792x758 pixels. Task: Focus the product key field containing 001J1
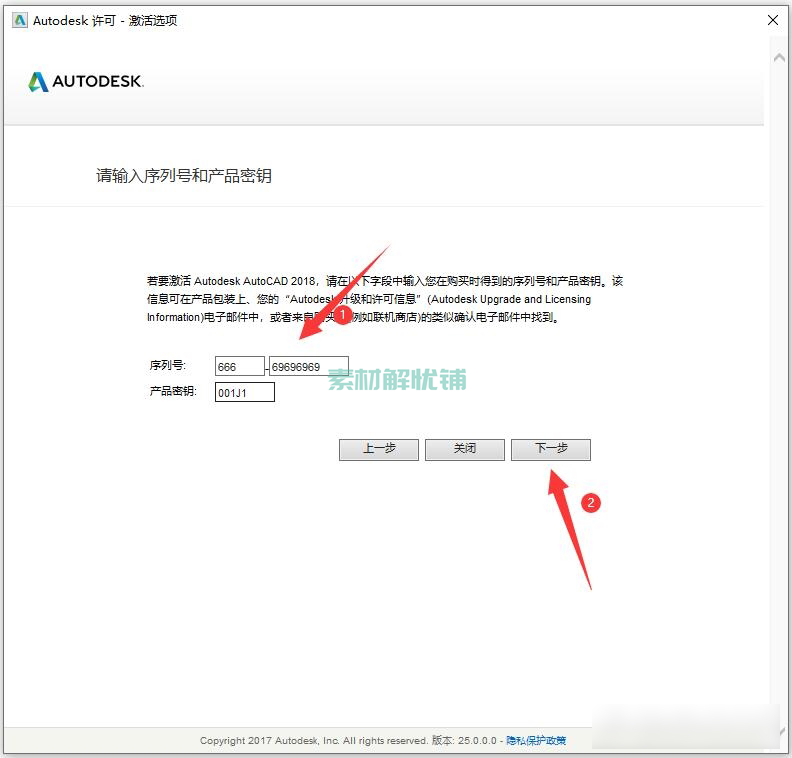245,392
